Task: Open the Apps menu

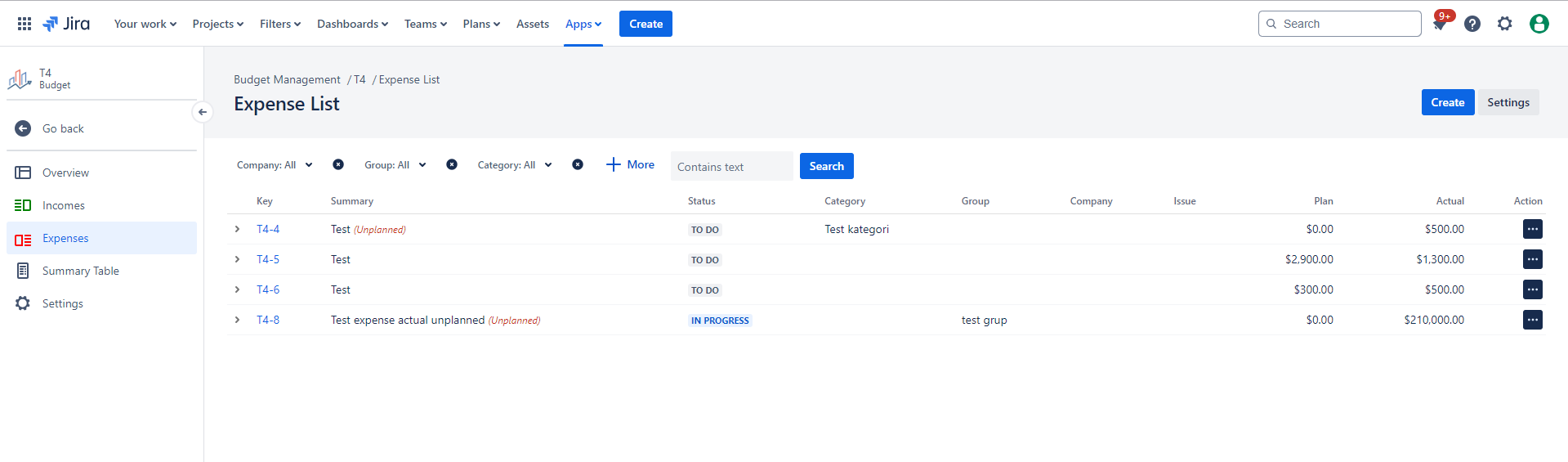Action: coord(583,24)
